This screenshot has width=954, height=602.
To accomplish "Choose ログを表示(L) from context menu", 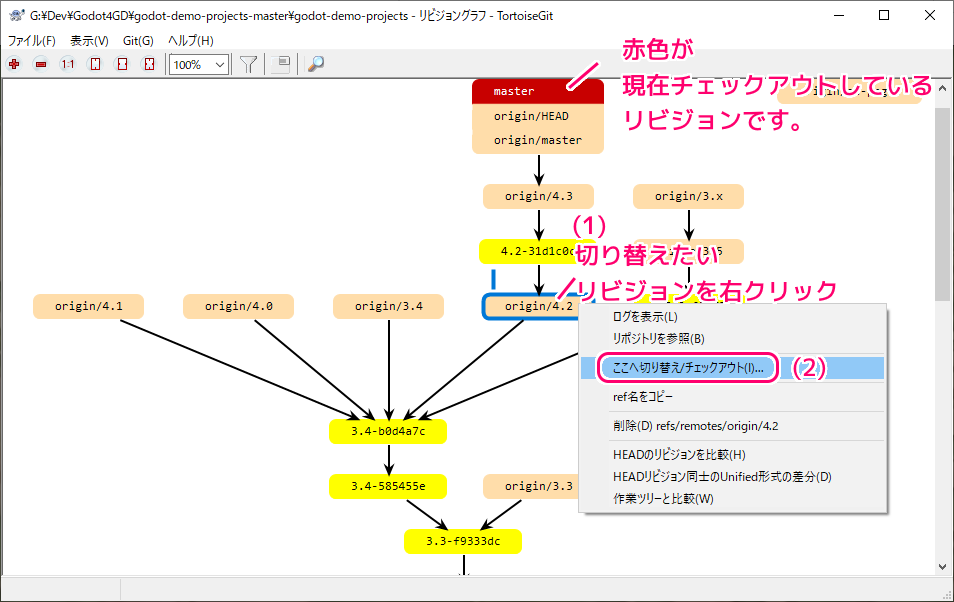I will pos(733,317).
